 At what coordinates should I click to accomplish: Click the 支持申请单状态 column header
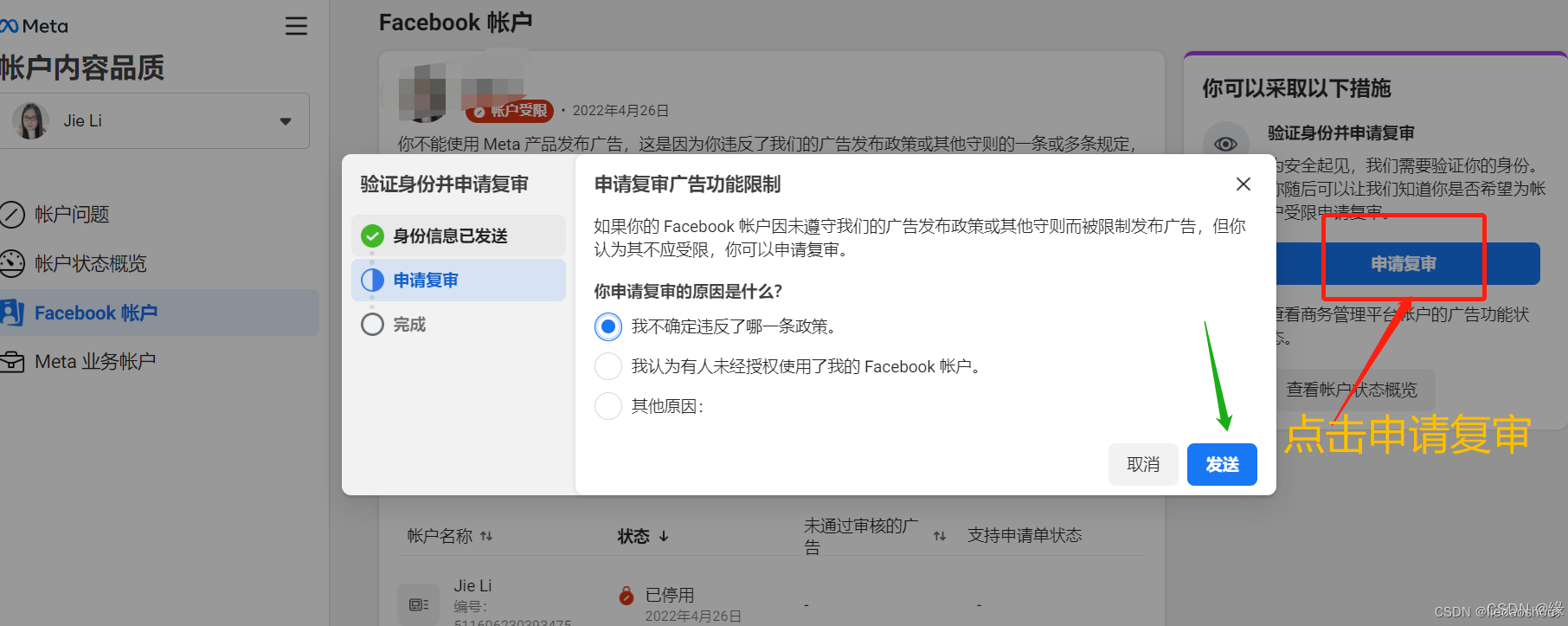point(1025,535)
